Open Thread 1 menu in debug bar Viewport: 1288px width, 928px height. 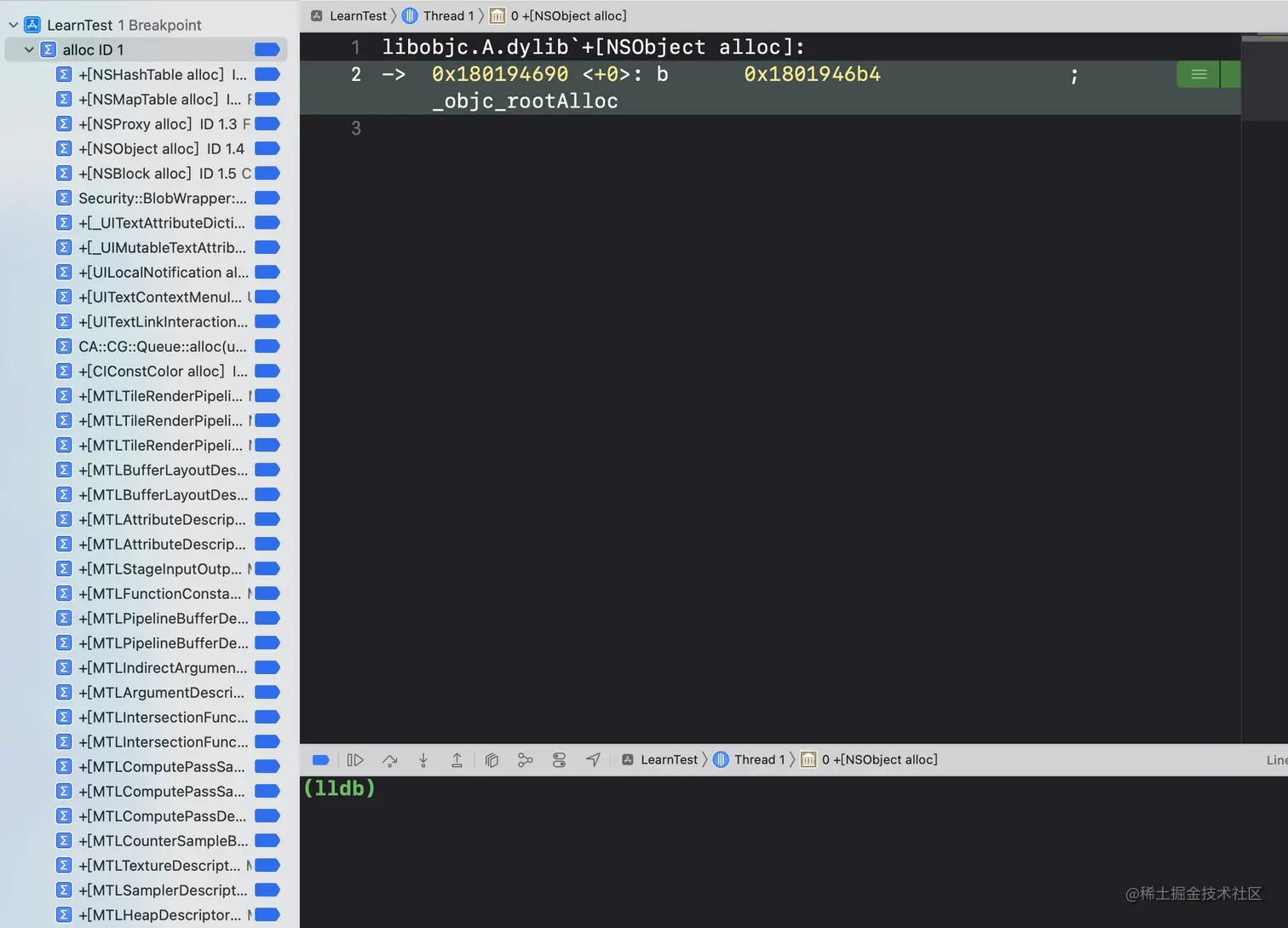tap(759, 759)
